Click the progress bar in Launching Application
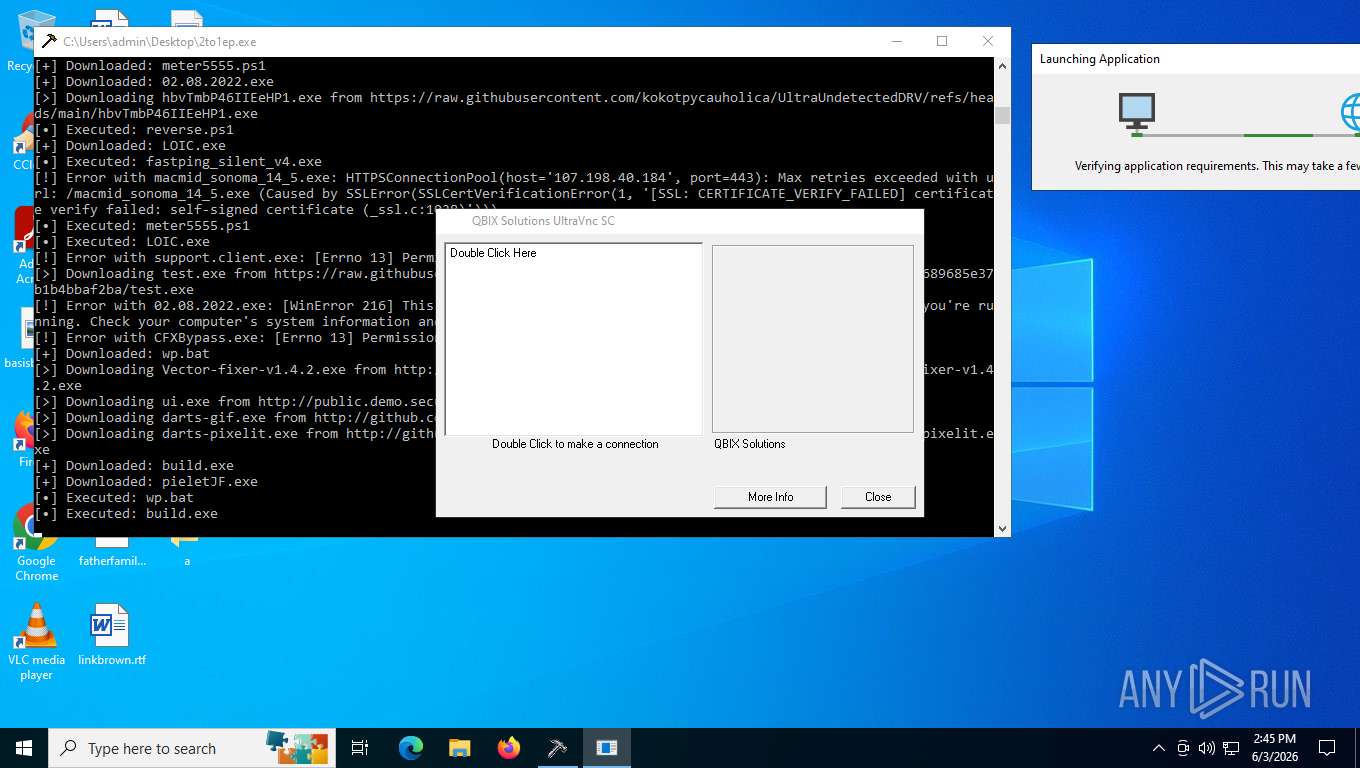 (1245, 135)
